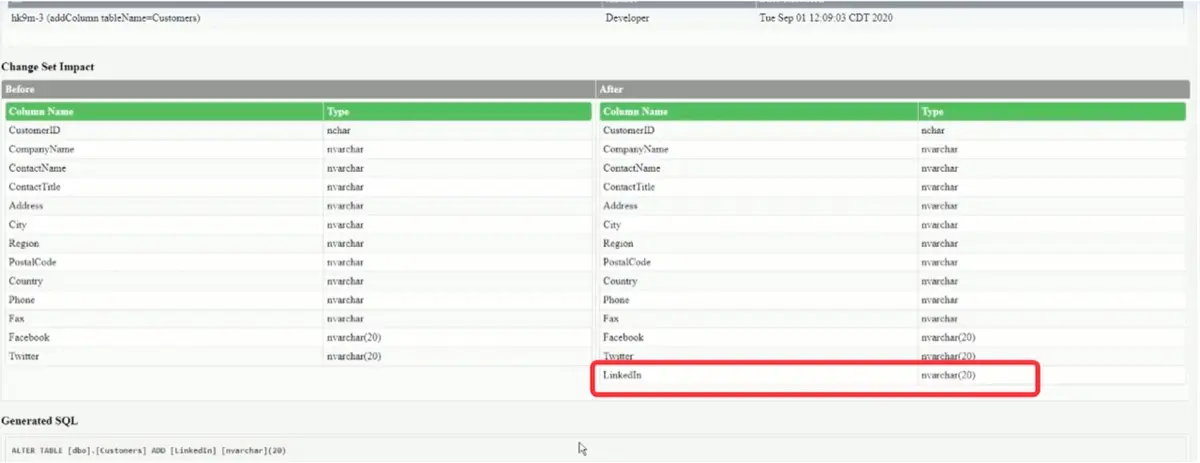1200x463 pixels.
Task: Click the Twitter cell in Before table
Action: (26, 357)
